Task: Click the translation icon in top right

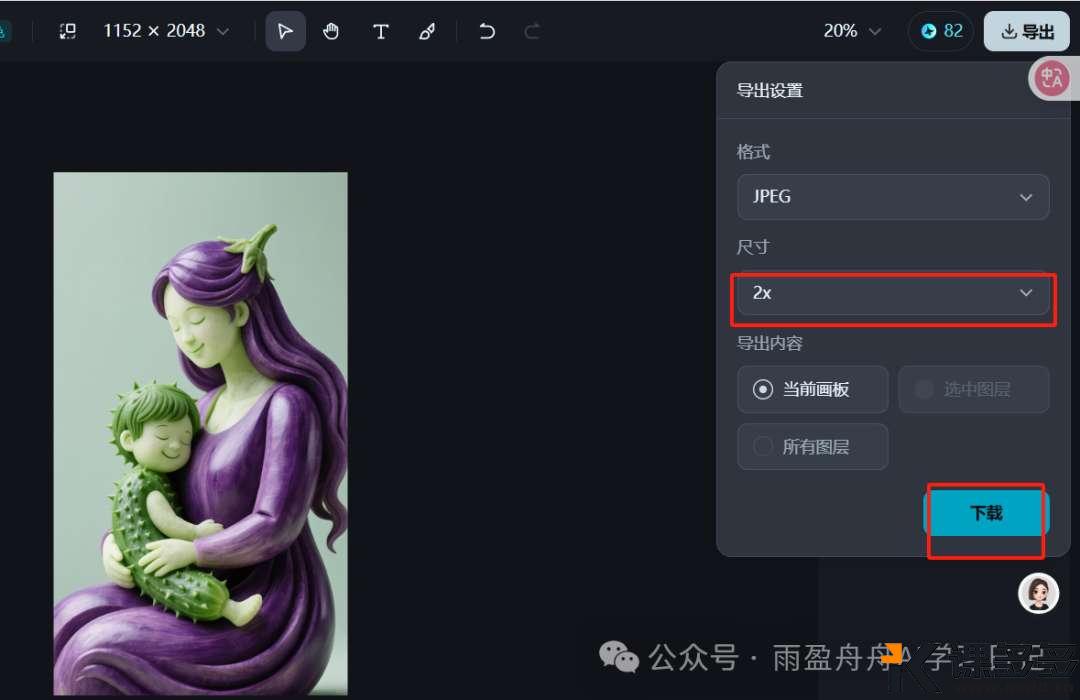Action: [x=1051, y=78]
